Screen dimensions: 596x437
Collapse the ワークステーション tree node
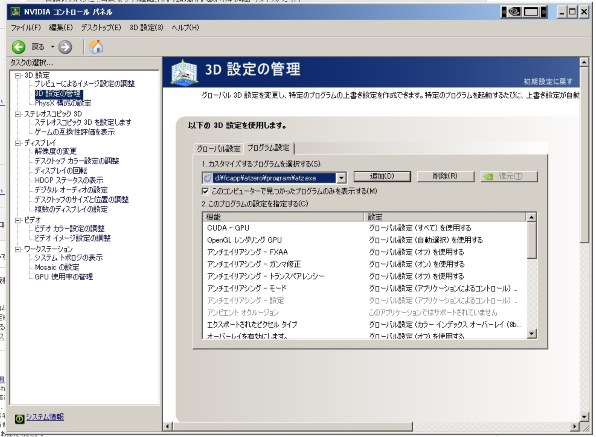pyautogui.click(x=17, y=249)
